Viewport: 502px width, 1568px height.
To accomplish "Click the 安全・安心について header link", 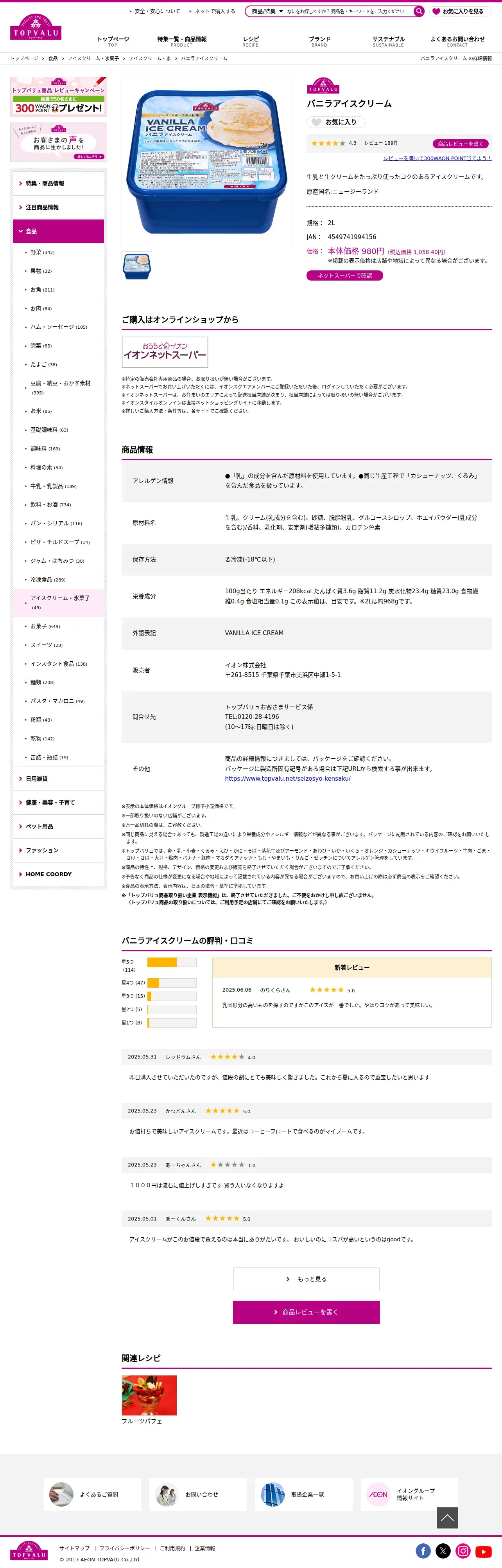I will tap(157, 11).
